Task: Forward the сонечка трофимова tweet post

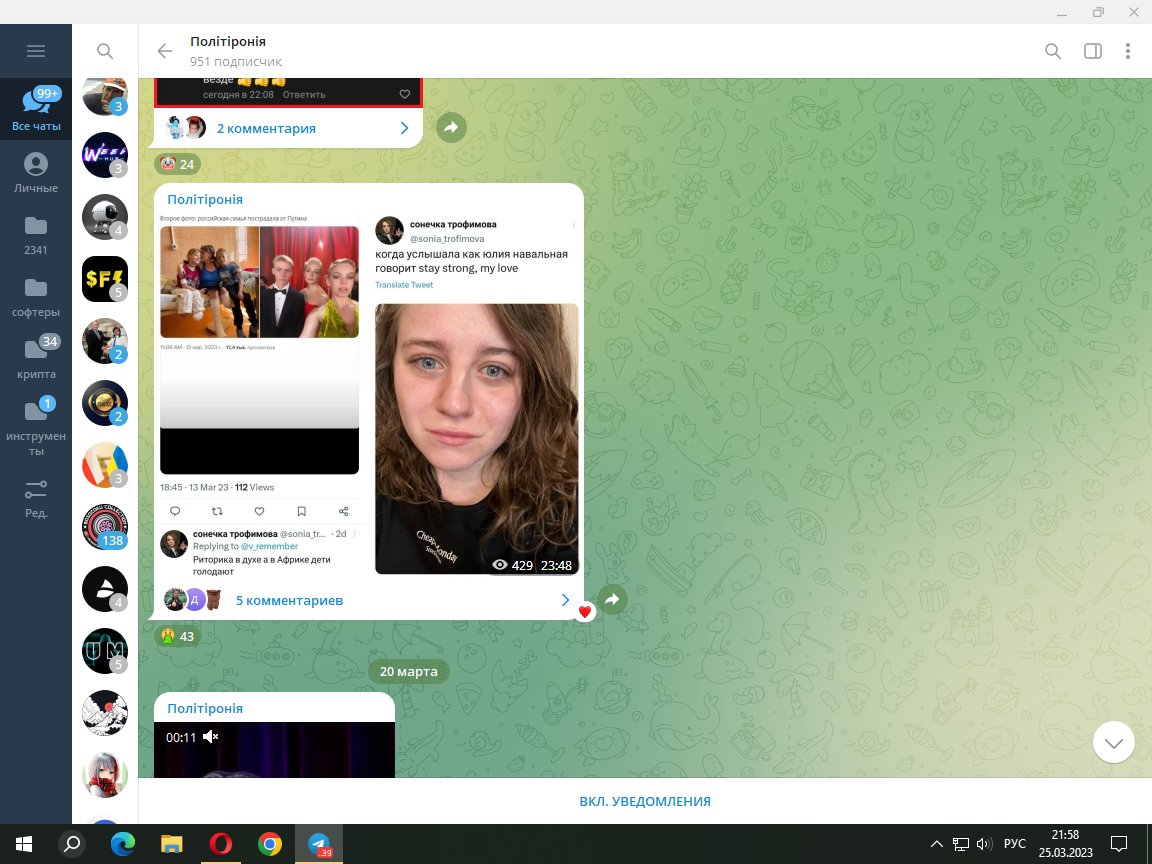Action: tap(612, 600)
